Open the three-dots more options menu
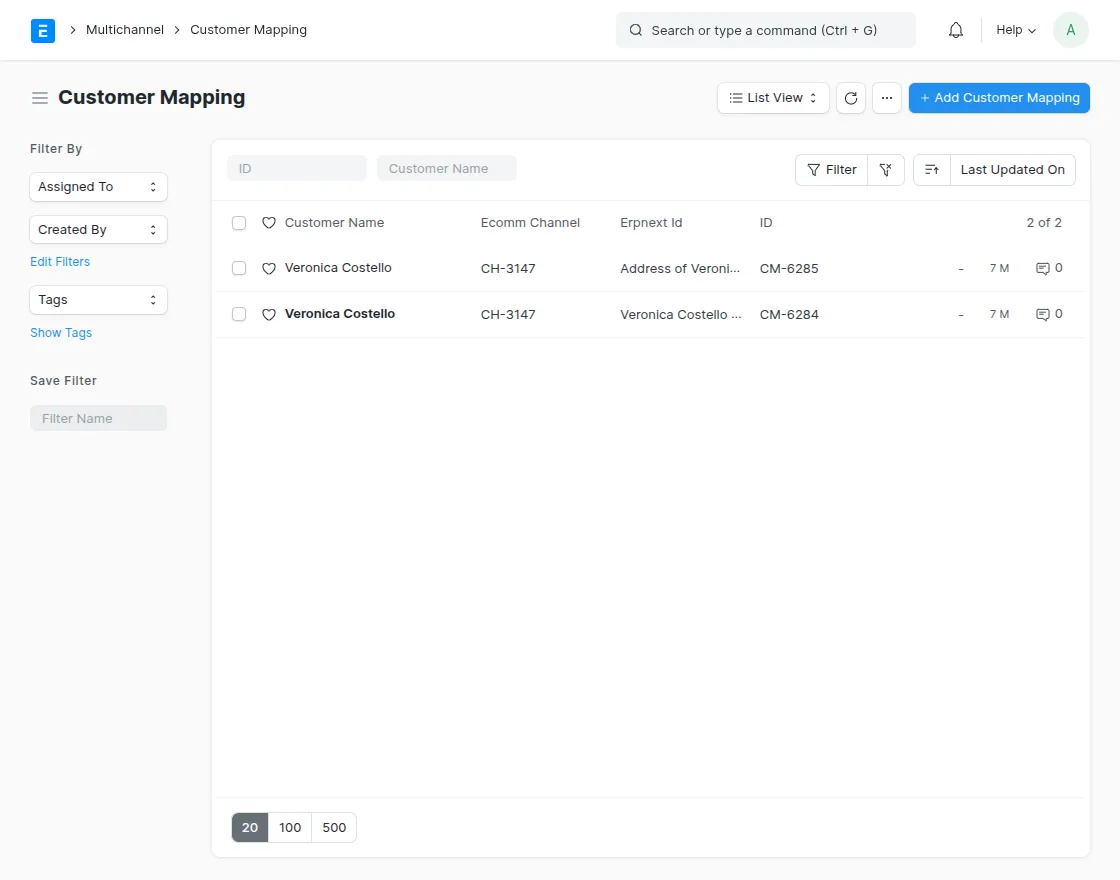Screen dimensions: 1120x880 [886, 98]
